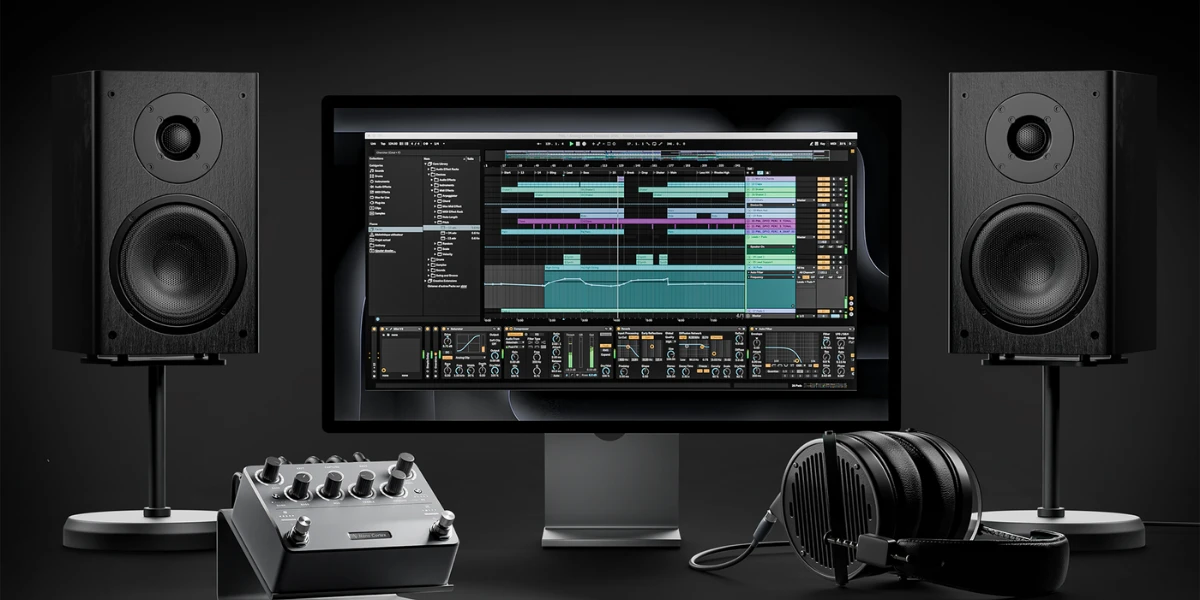The height and width of the screenshot is (600, 1200).
Task: Toggle the MIDI map mode switch
Action: point(833,144)
